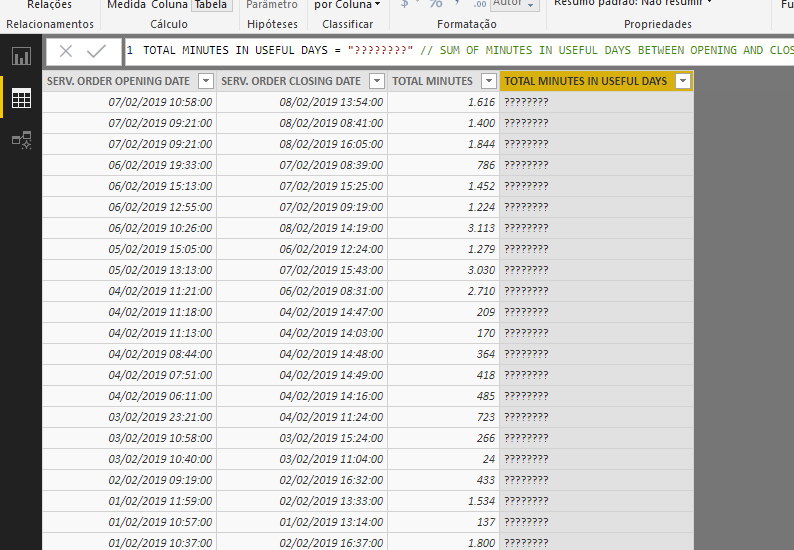The image size is (794, 550).
Task: Apply the percentage format icon
Action: coord(435,4)
